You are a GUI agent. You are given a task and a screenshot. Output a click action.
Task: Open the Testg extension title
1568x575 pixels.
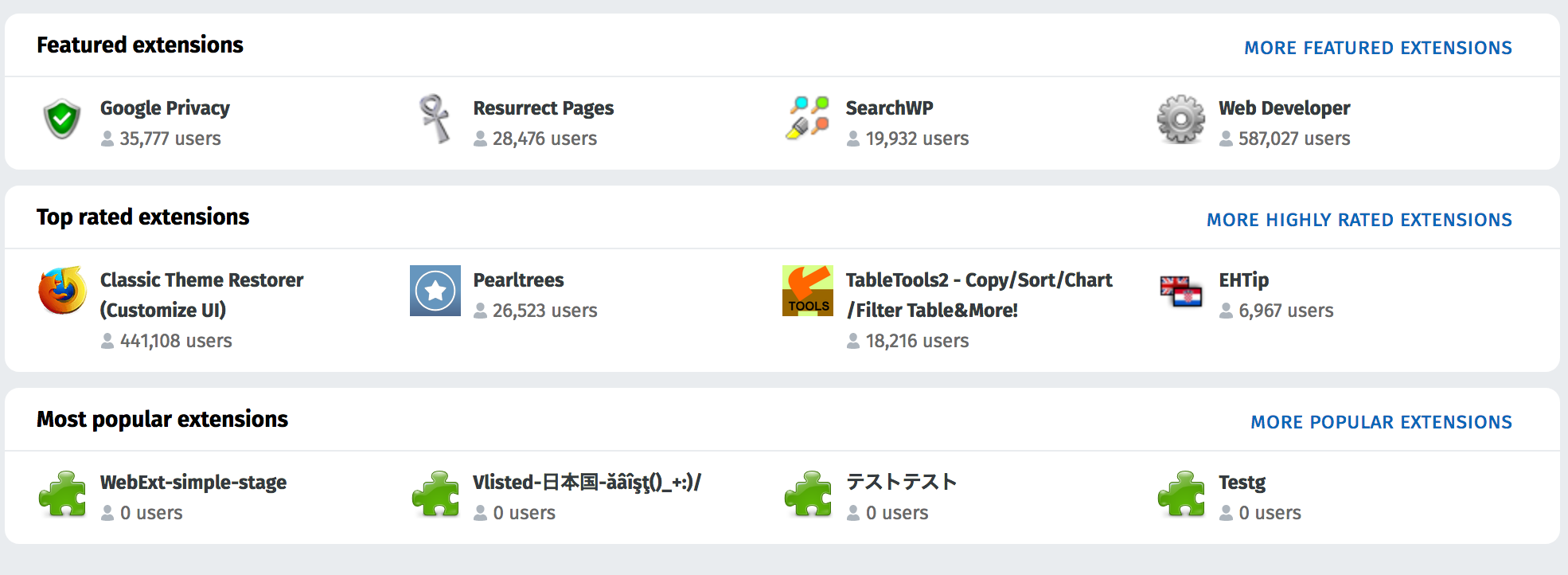pyautogui.click(x=1242, y=483)
